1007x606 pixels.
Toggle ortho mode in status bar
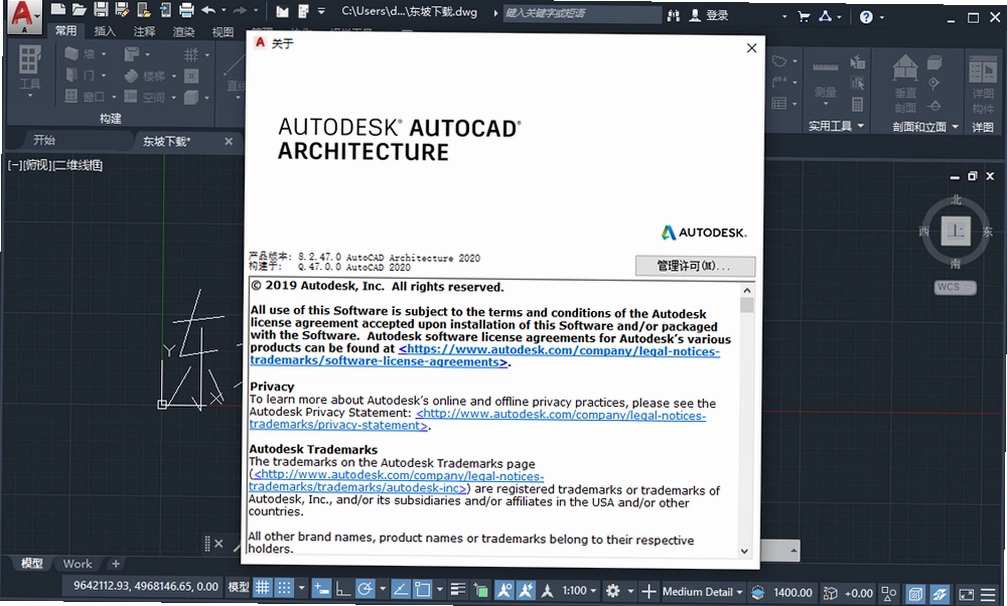[x=344, y=589]
